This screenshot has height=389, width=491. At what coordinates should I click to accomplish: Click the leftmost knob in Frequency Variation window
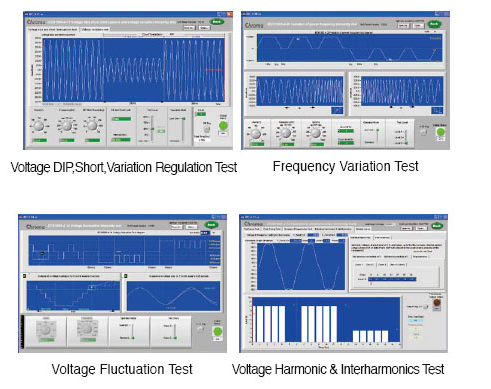tap(256, 133)
